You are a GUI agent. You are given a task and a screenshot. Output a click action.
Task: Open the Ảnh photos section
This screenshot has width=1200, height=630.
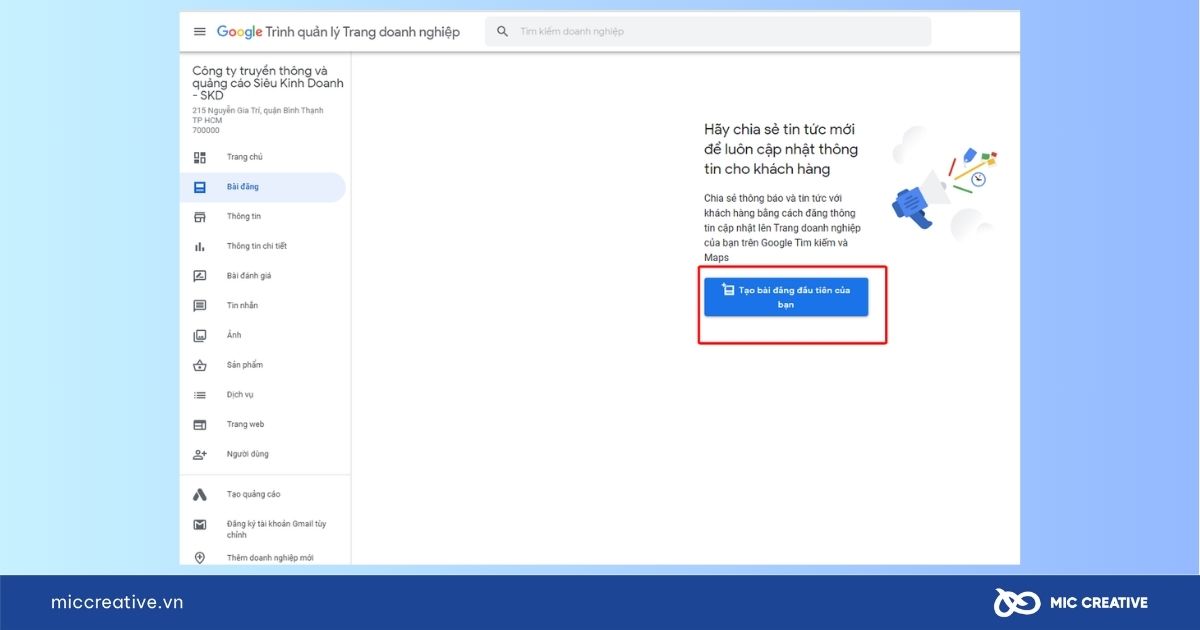263,335
